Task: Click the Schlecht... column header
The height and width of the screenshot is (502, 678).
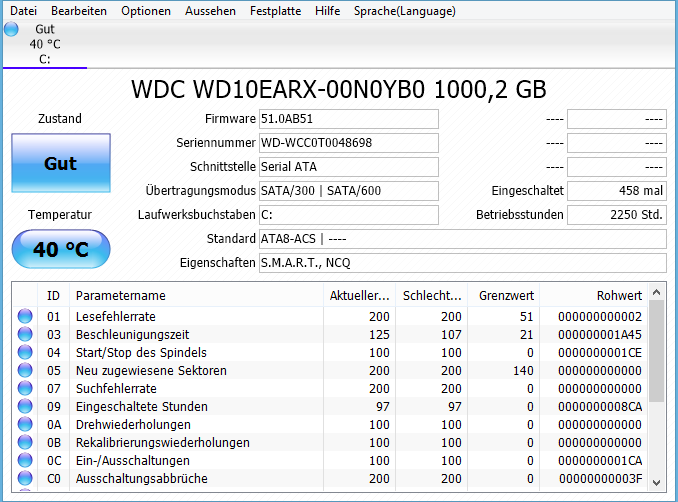Action: point(432,296)
